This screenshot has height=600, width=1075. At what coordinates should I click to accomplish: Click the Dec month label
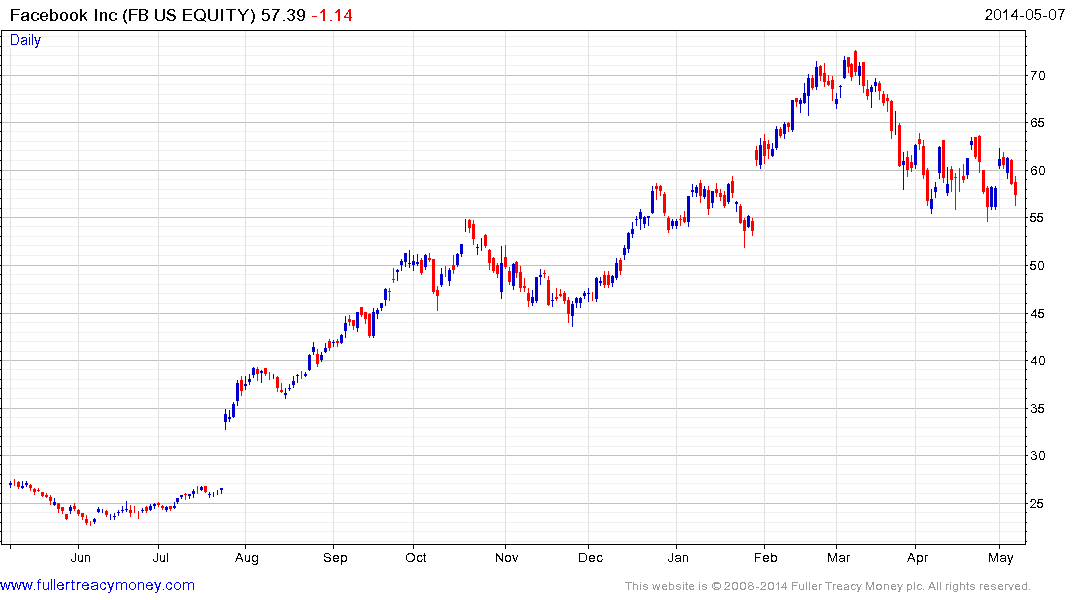(590, 557)
